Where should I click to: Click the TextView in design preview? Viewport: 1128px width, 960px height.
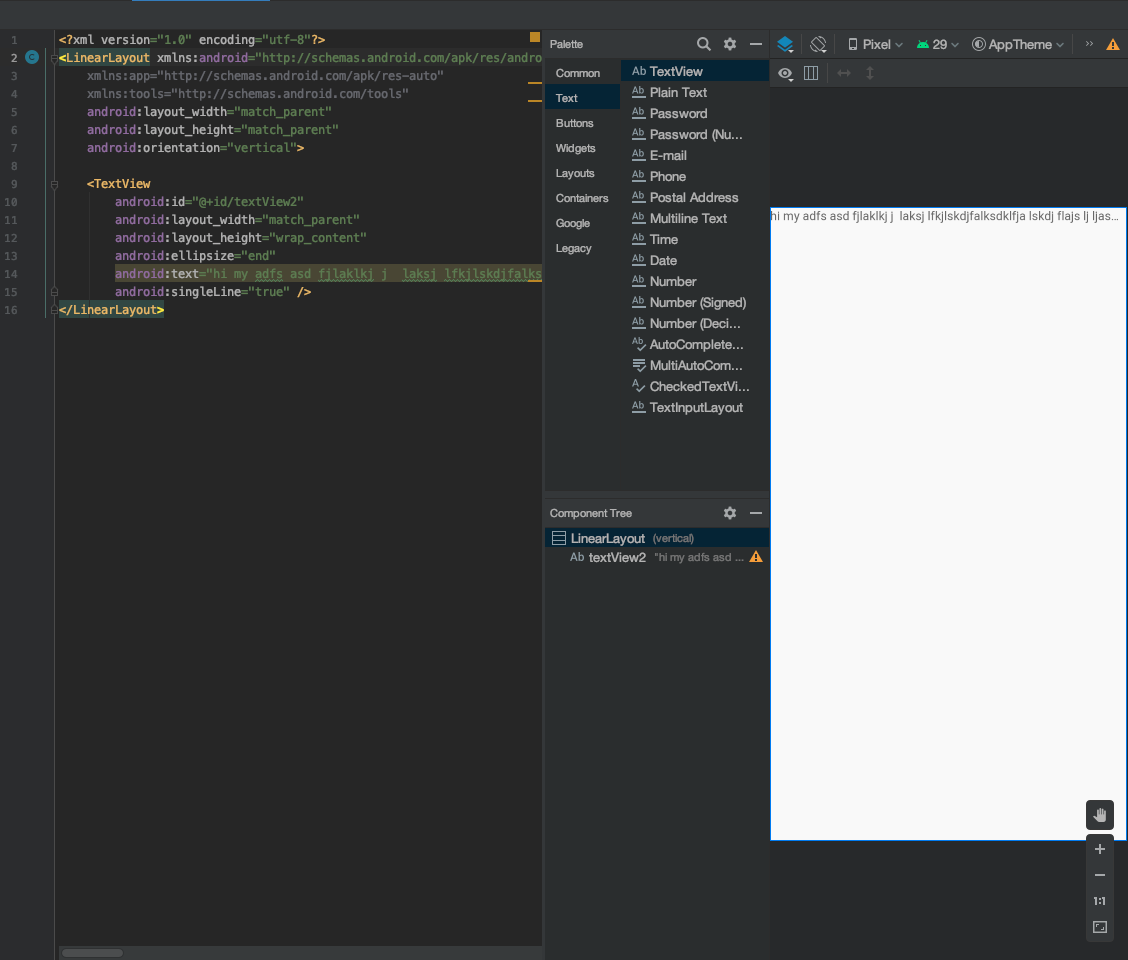point(947,216)
